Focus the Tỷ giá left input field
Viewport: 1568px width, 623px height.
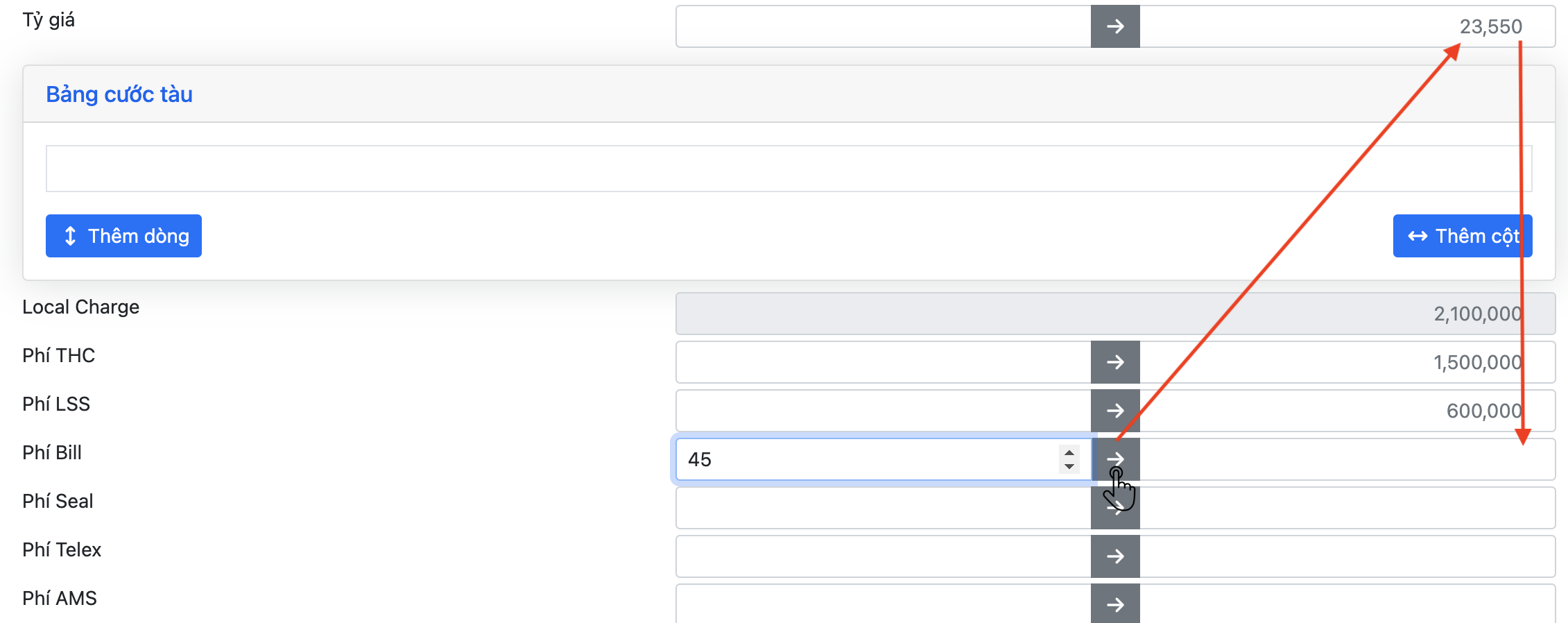coord(883,26)
